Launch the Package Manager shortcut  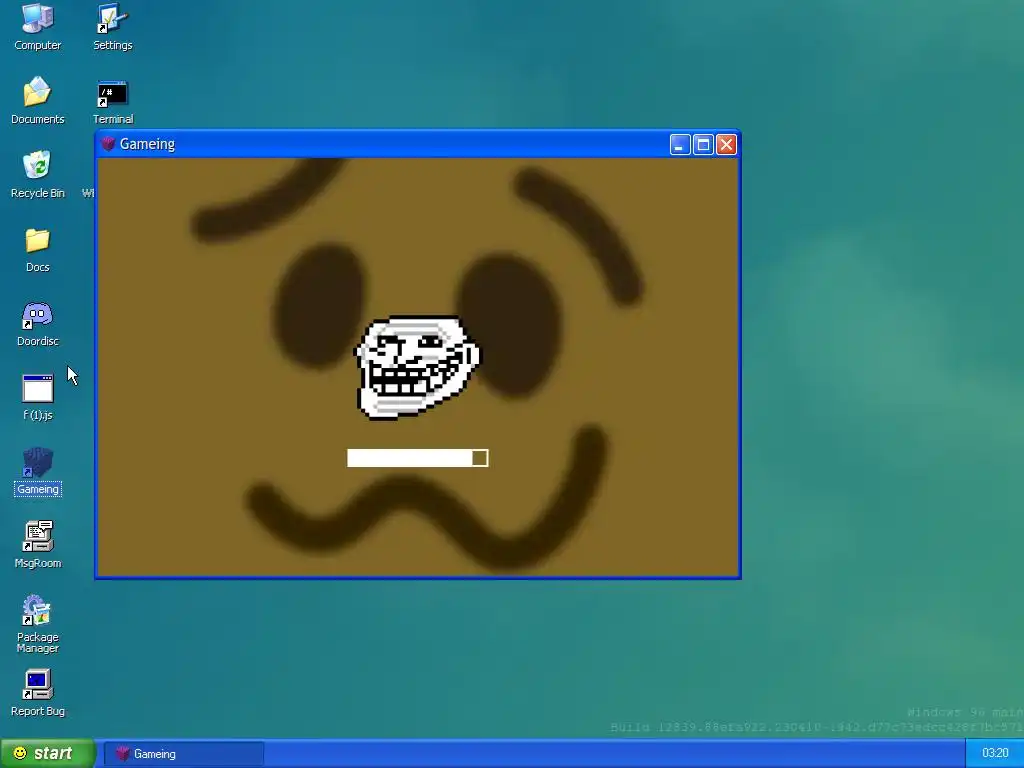(x=37, y=623)
